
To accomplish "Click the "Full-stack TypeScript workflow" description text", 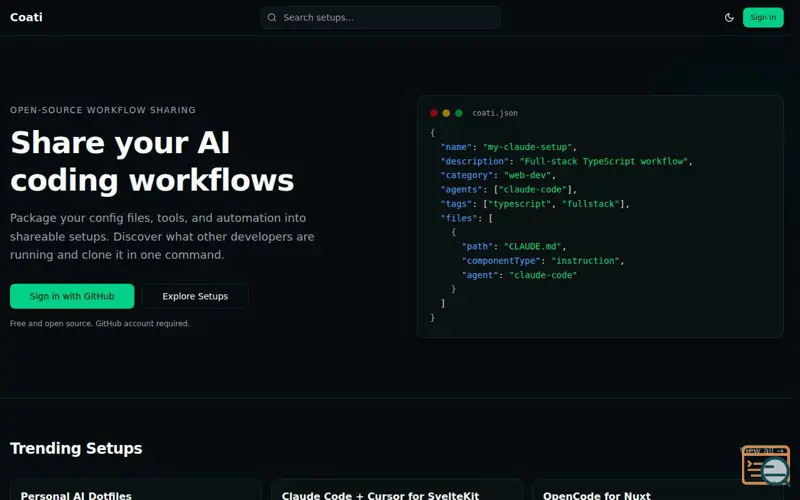I will [x=604, y=161].
